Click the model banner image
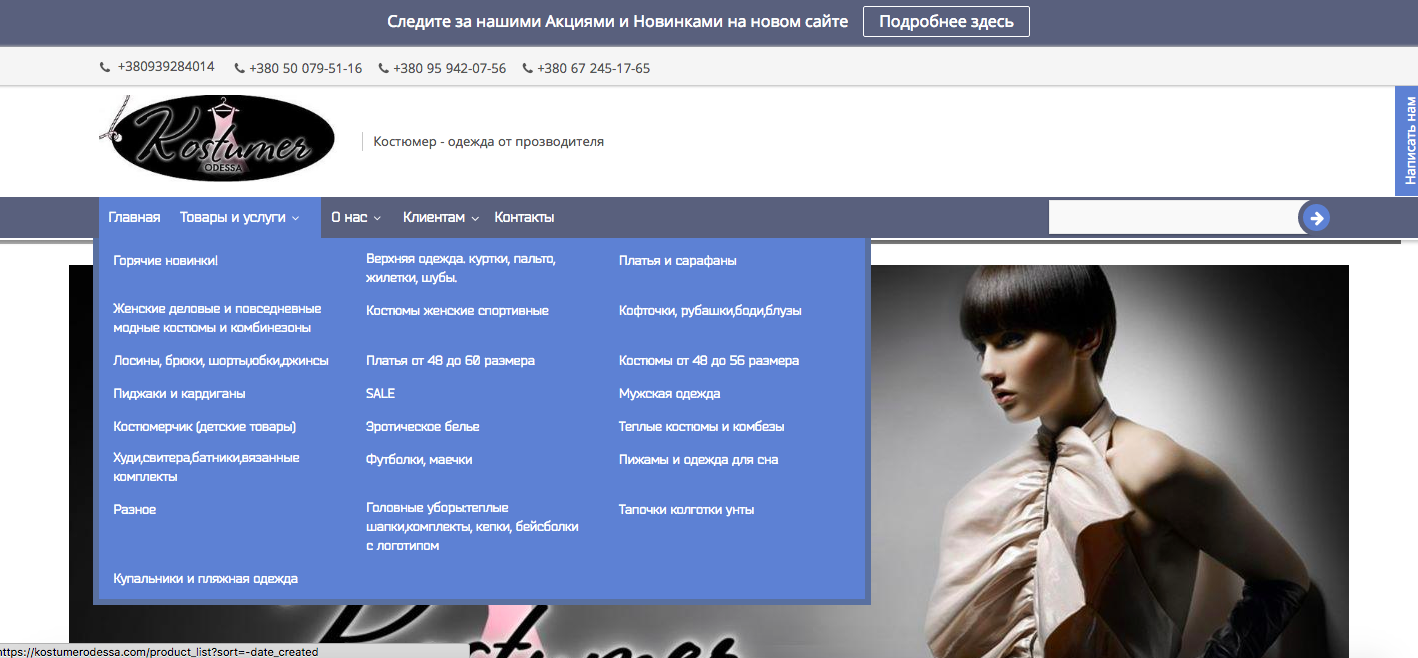Viewport: 1418px width, 658px height. (x=1100, y=450)
